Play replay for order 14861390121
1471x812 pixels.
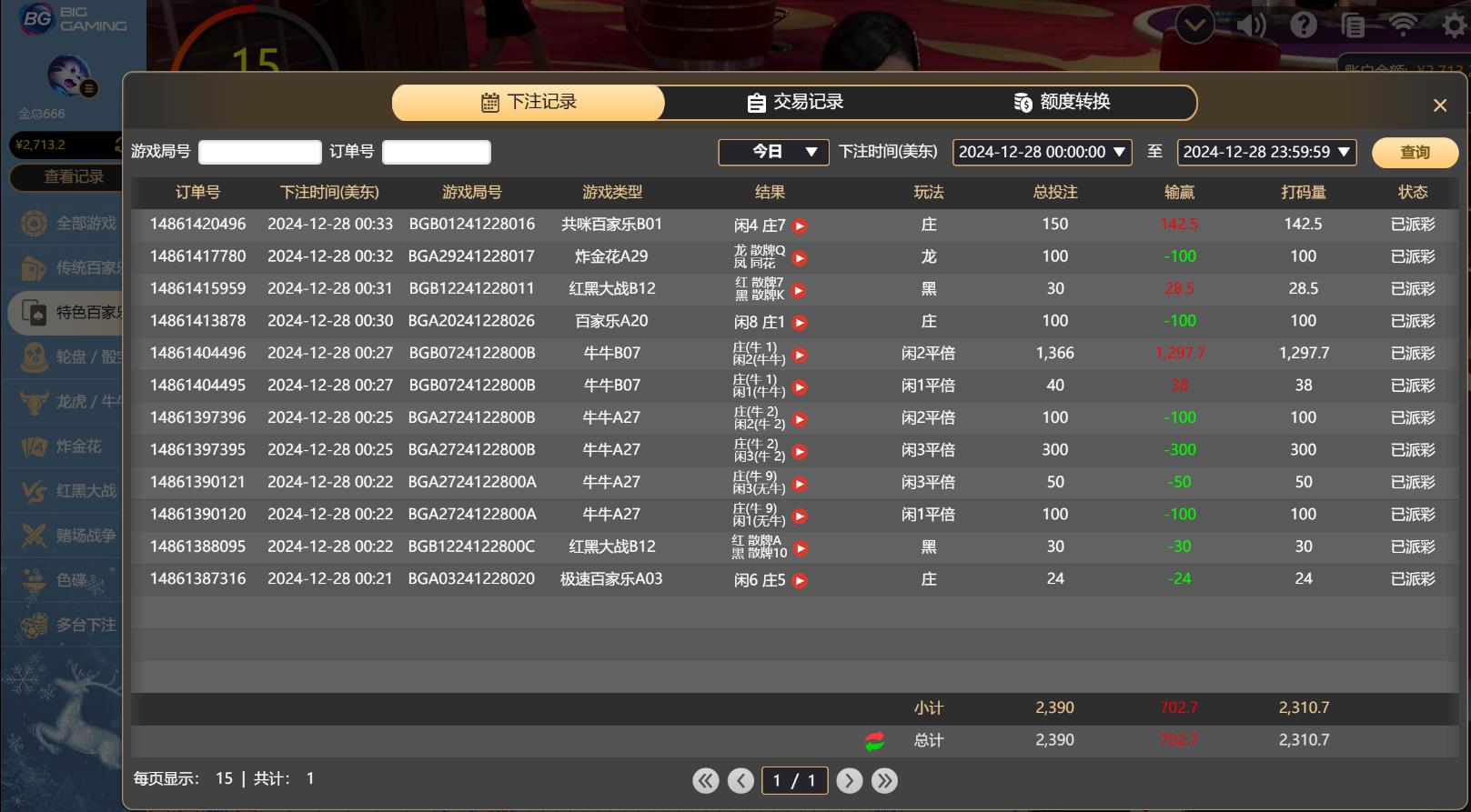click(800, 484)
